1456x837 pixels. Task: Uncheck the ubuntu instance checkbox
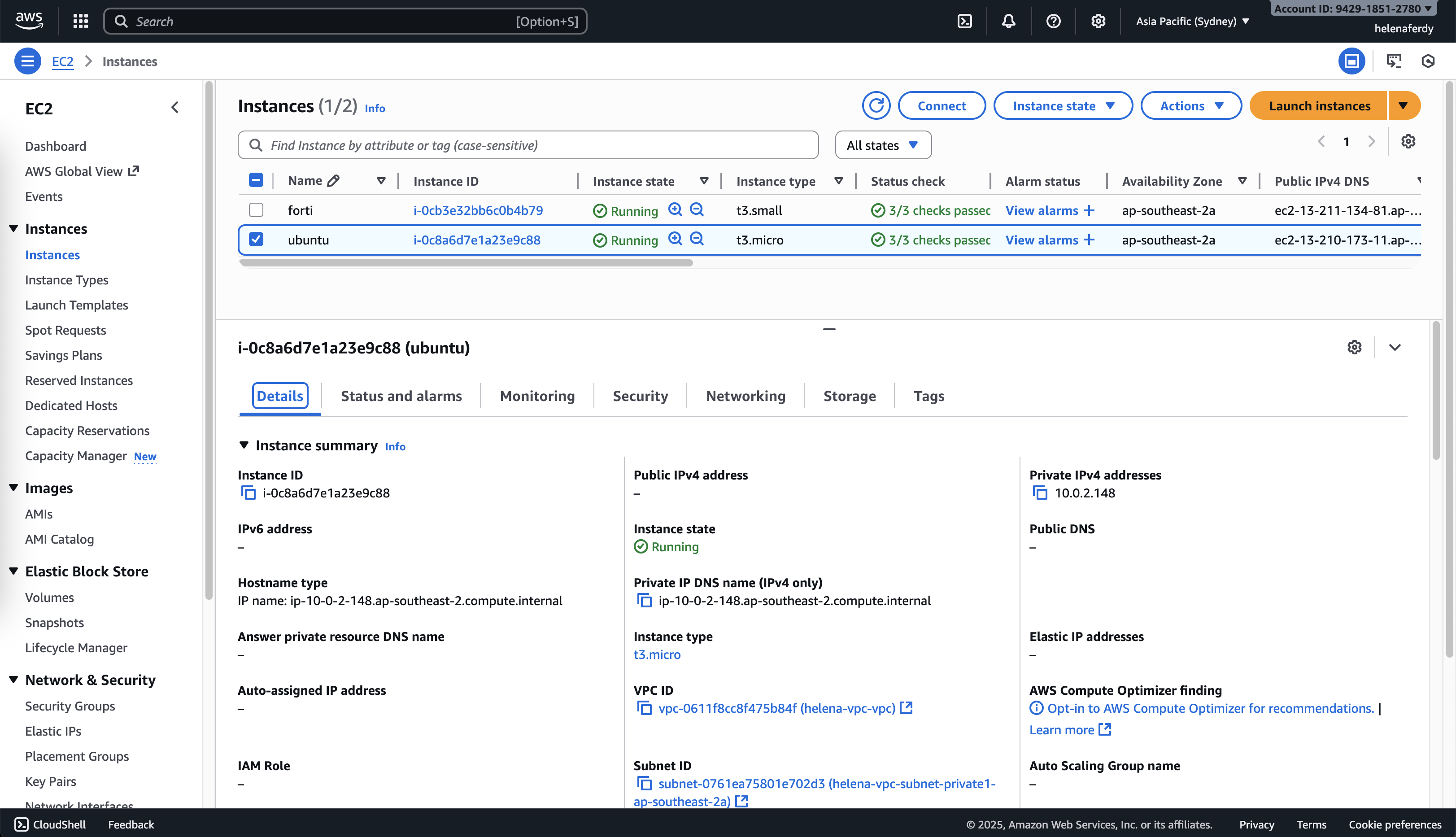point(257,239)
